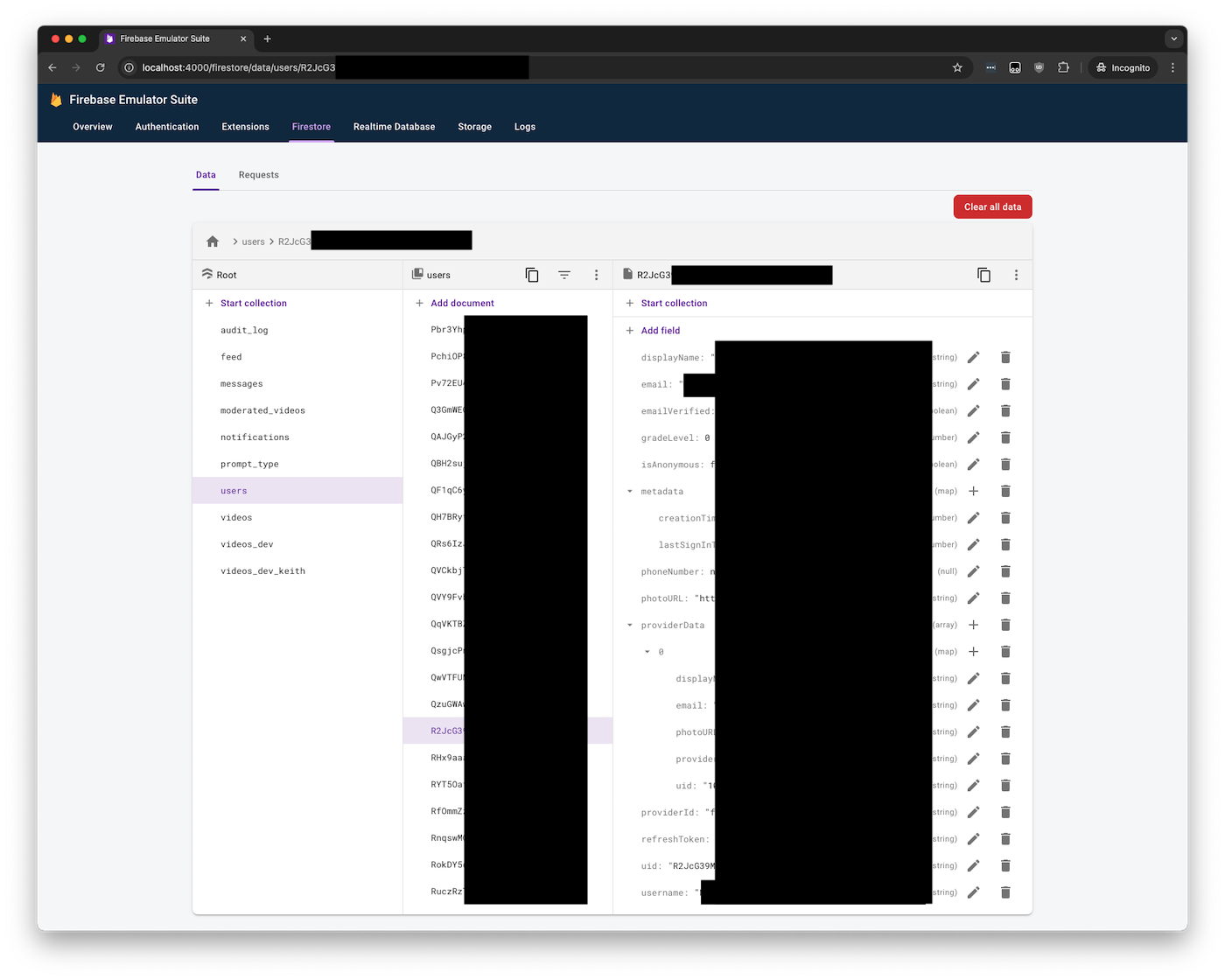Copy the users collection path
The width and height of the screenshot is (1225, 980).
tap(532, 275)
